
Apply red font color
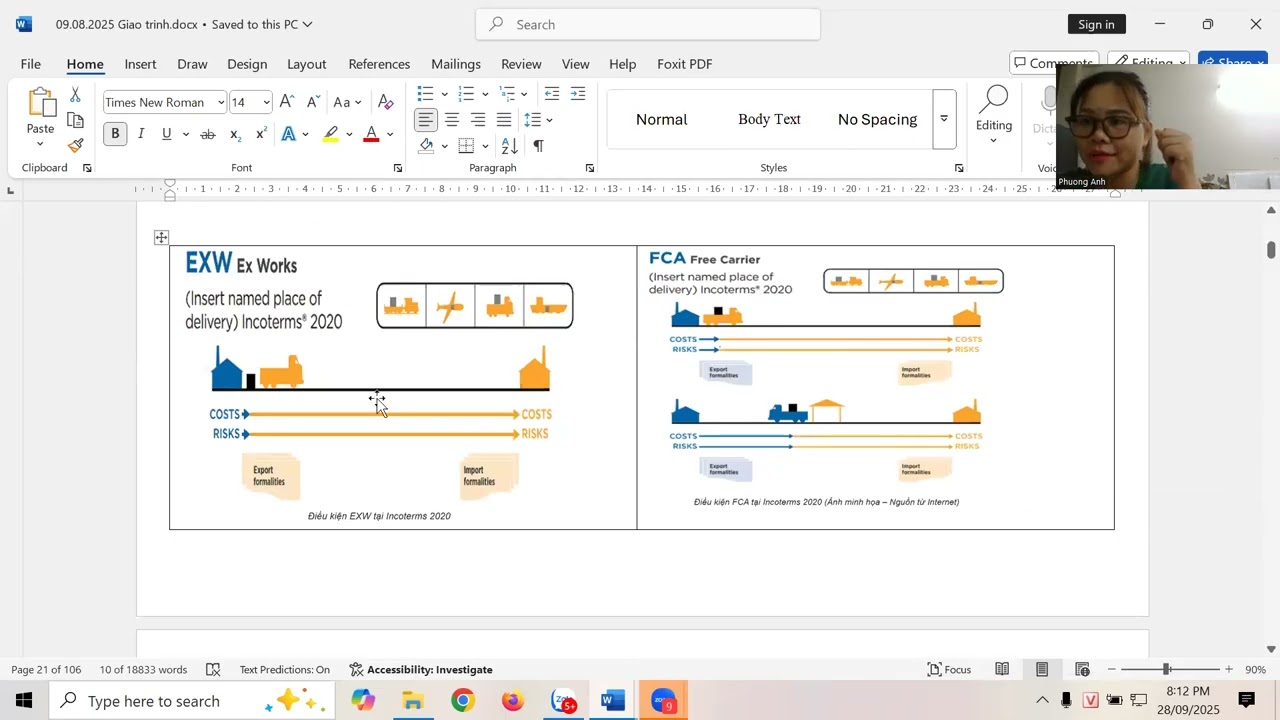click(x=371, y=134)
